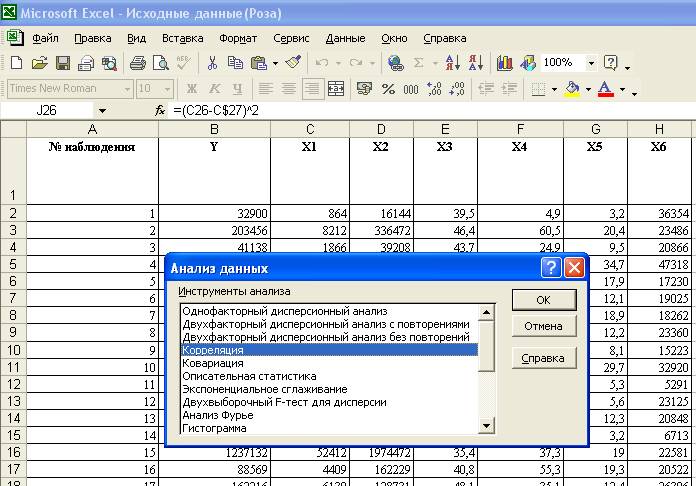696x486 pixels.
Task: Sort descending with the Я-A icon
Action: [475, 63]
